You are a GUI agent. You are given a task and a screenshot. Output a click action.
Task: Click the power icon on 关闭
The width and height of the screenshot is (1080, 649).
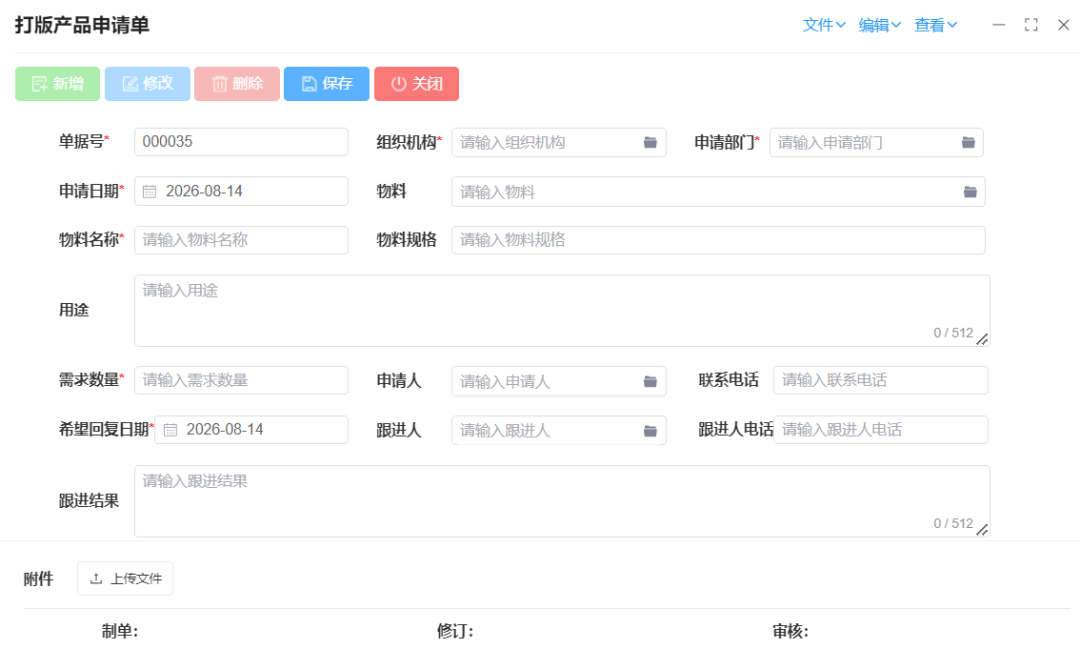click(x=399, y=84)
